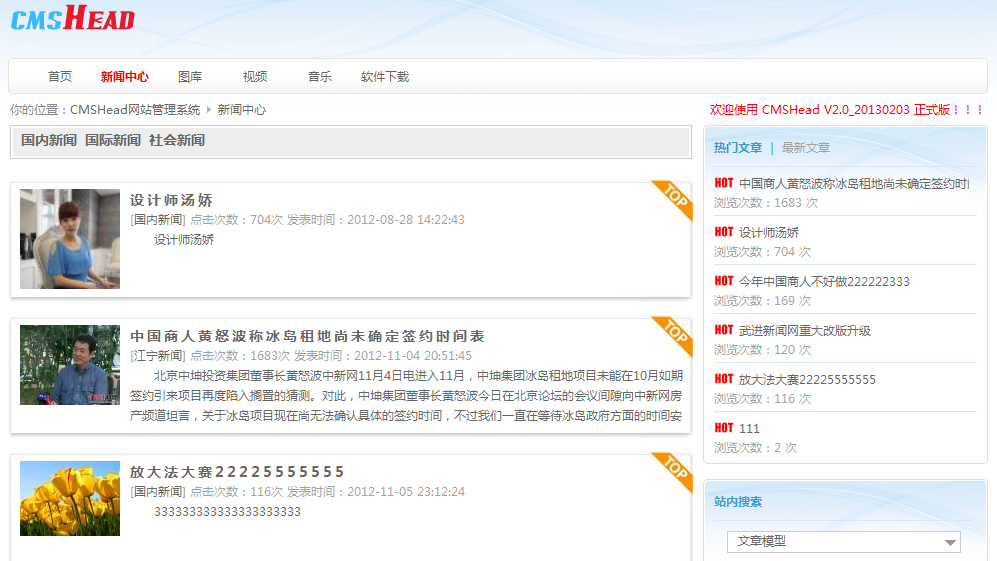Viewport: 997px width, 561px height.
Task: Go to 首页 in navigation bar
Action: (60, 77)
